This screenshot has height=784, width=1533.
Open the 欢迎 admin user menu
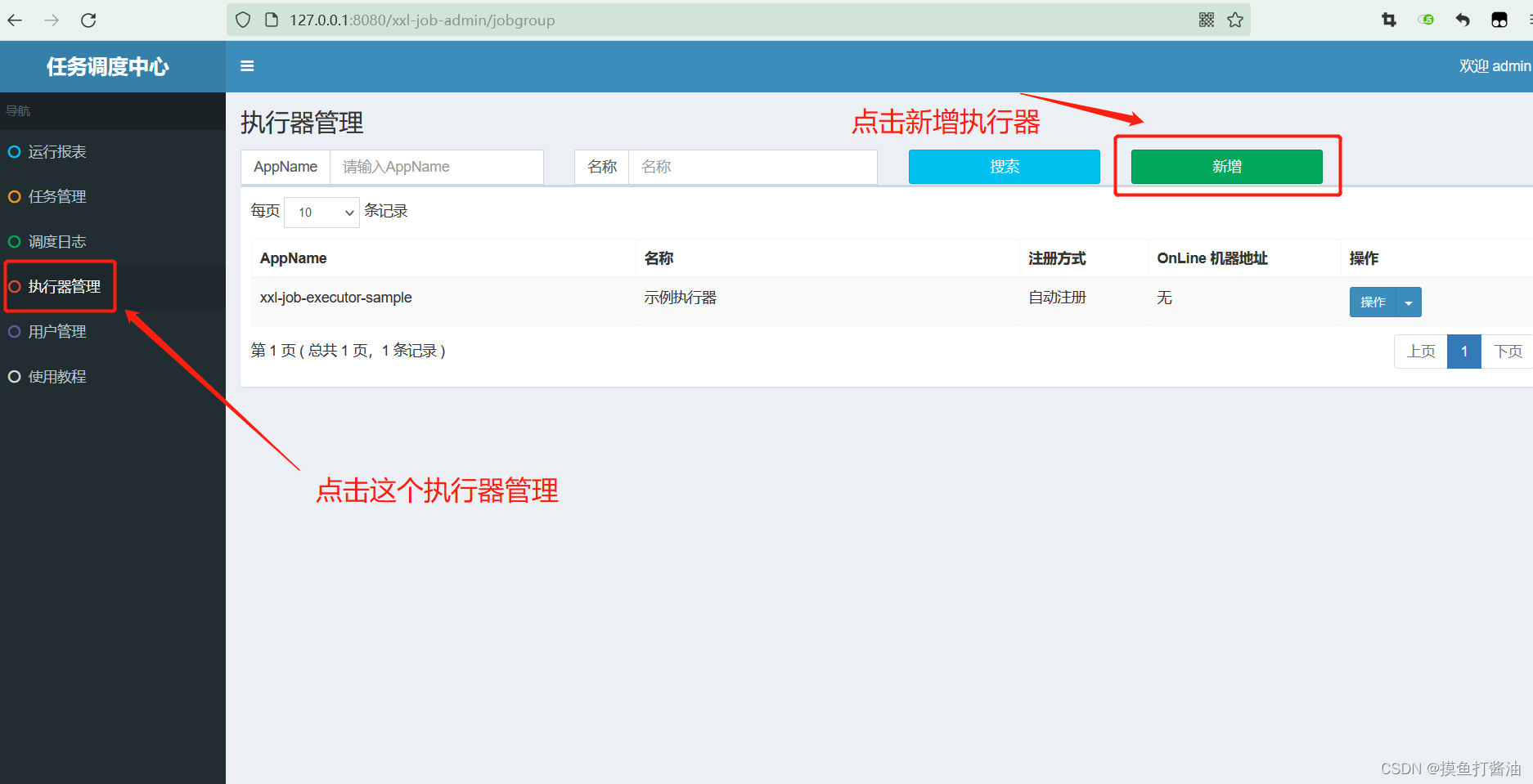click(1495, 66)
